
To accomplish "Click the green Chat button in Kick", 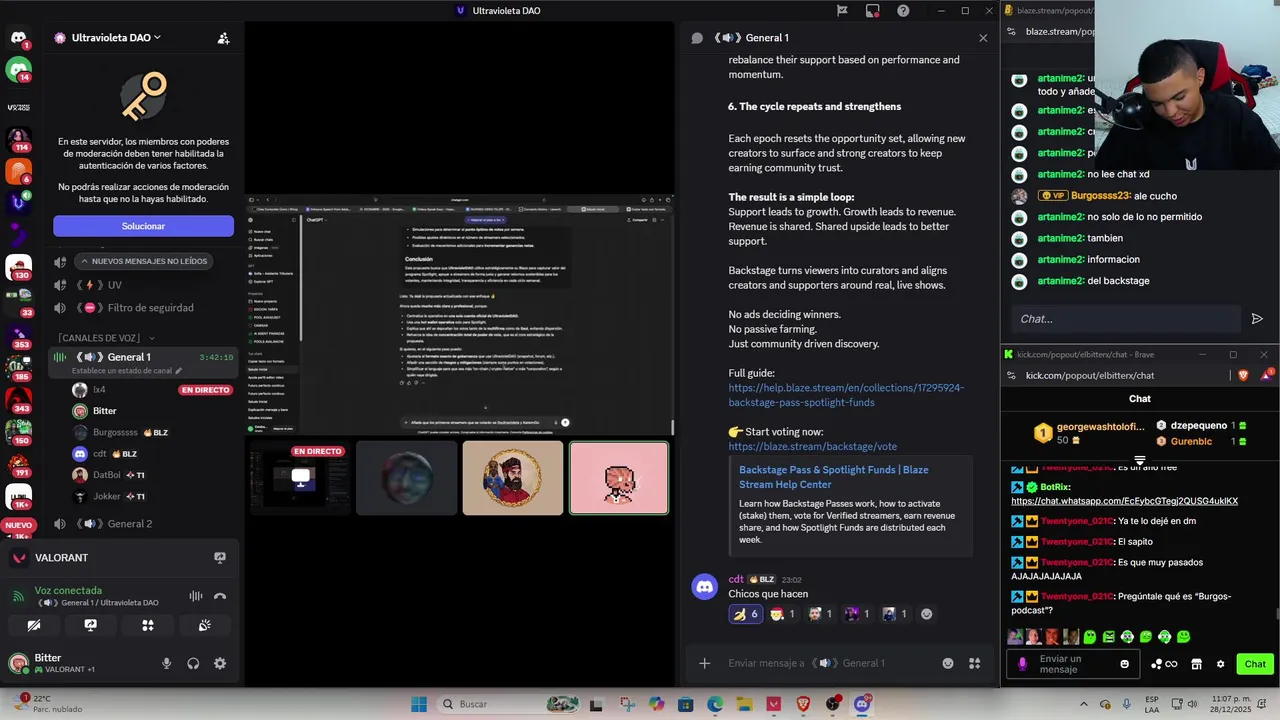I will [1255, 664].
